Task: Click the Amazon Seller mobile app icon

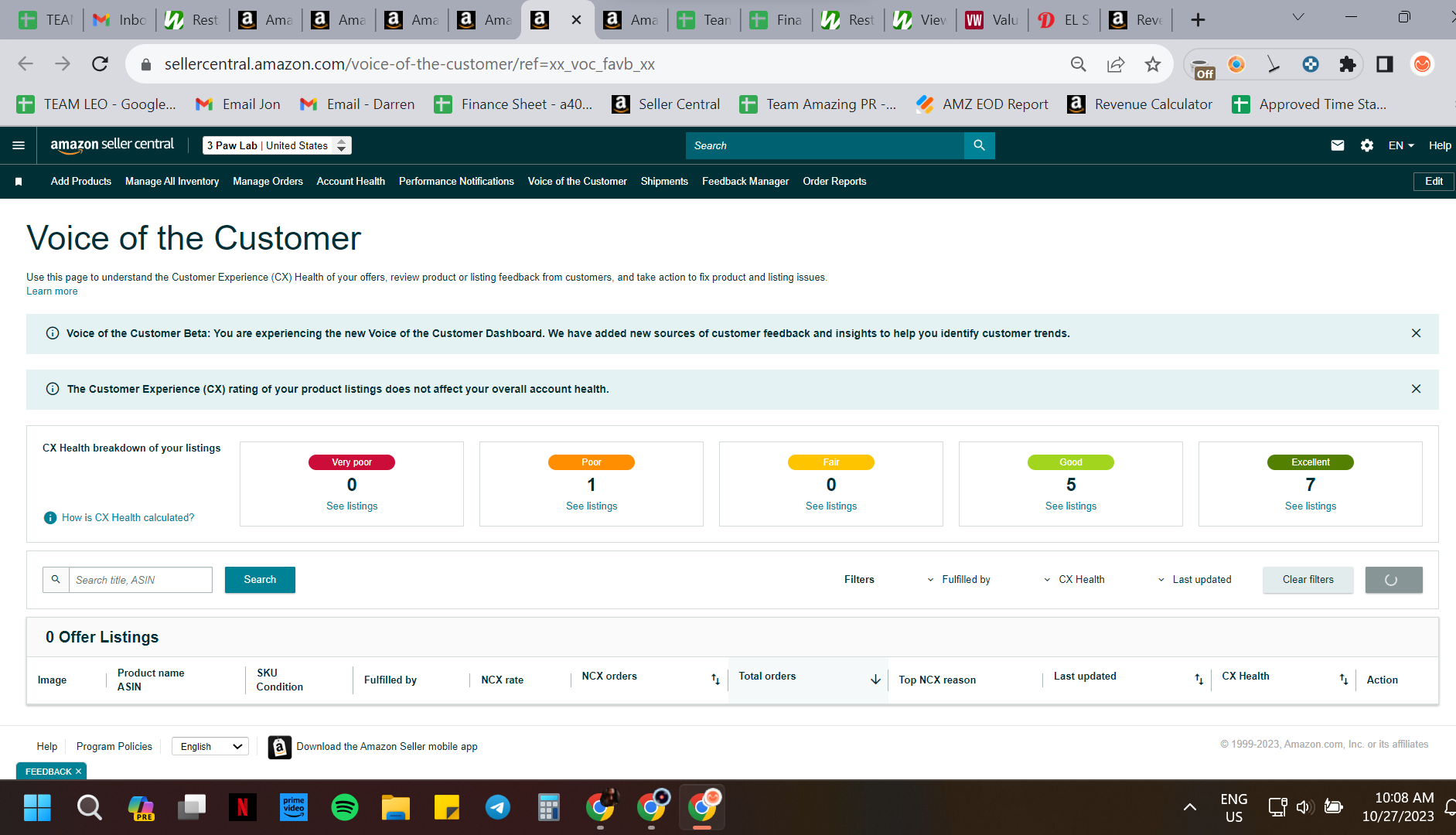Action: pos(280,747)
